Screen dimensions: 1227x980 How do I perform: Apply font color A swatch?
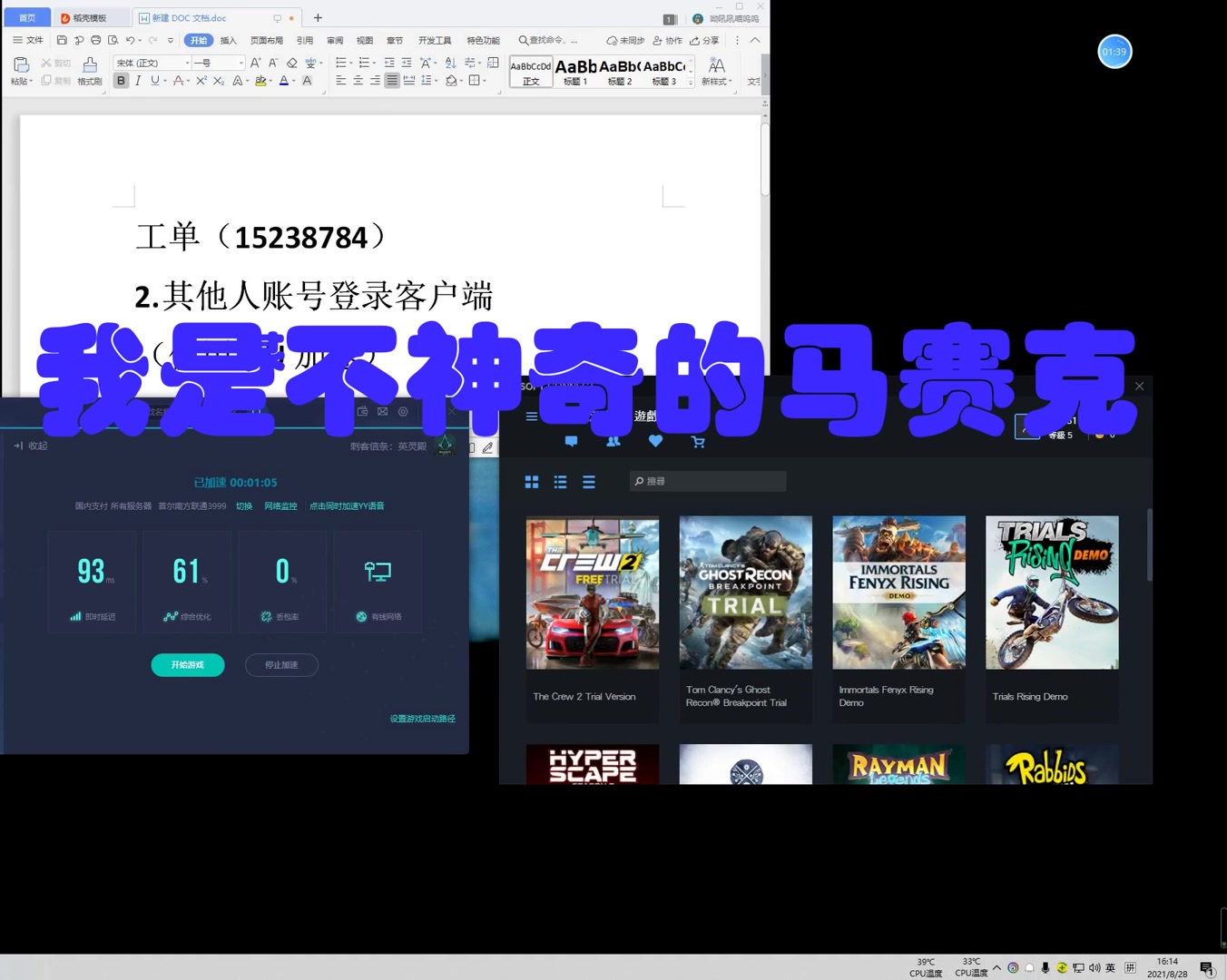point(284,81)
